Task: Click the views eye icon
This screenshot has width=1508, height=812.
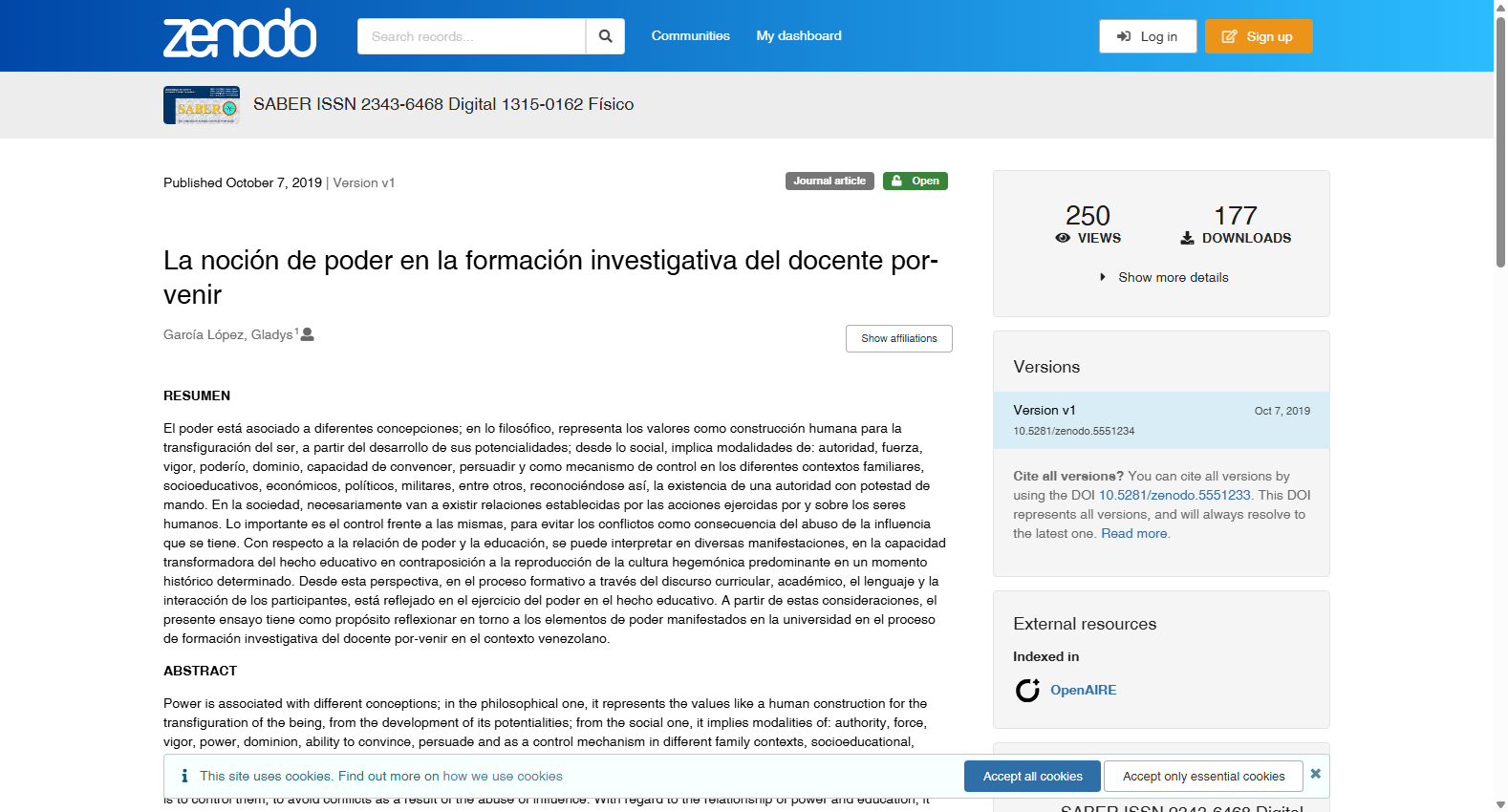Action: point(1063,238)
